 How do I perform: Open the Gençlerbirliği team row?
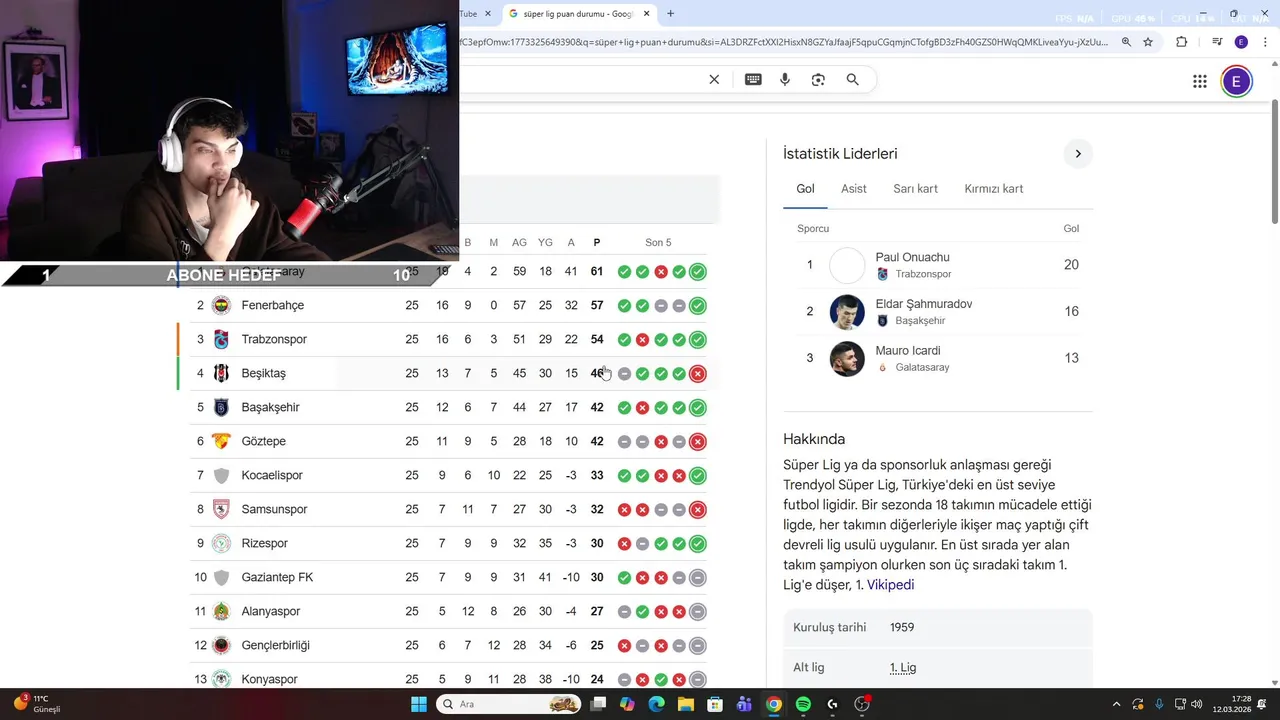pos(448,645)
